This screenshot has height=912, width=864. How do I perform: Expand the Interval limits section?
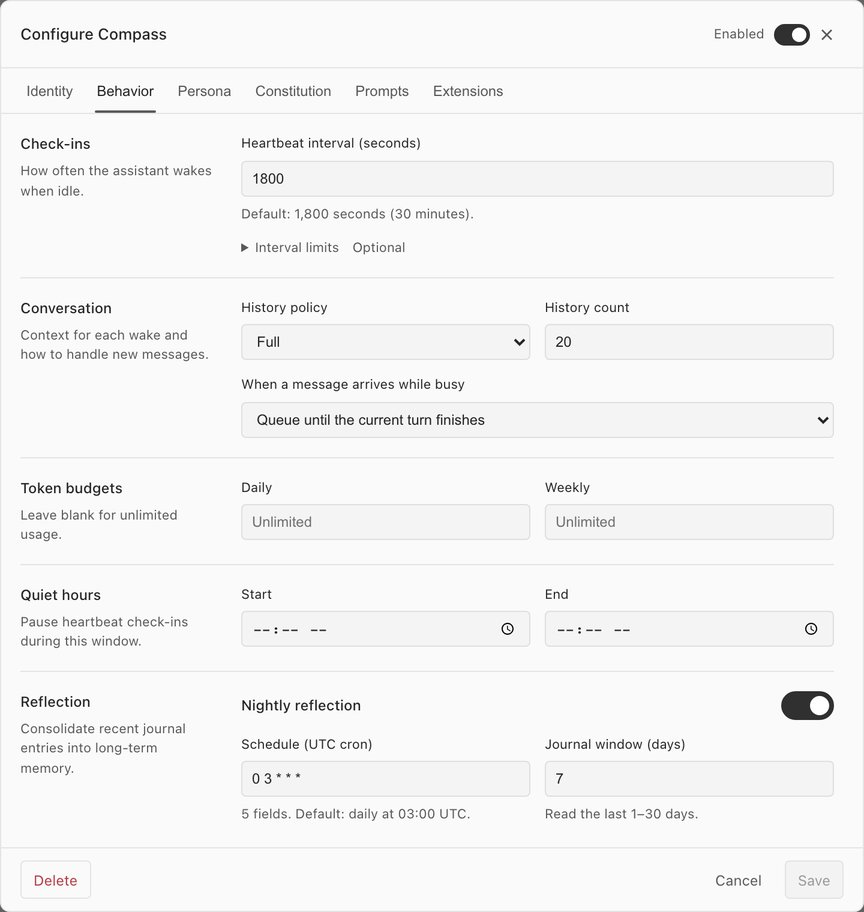[x=290, y=248]
